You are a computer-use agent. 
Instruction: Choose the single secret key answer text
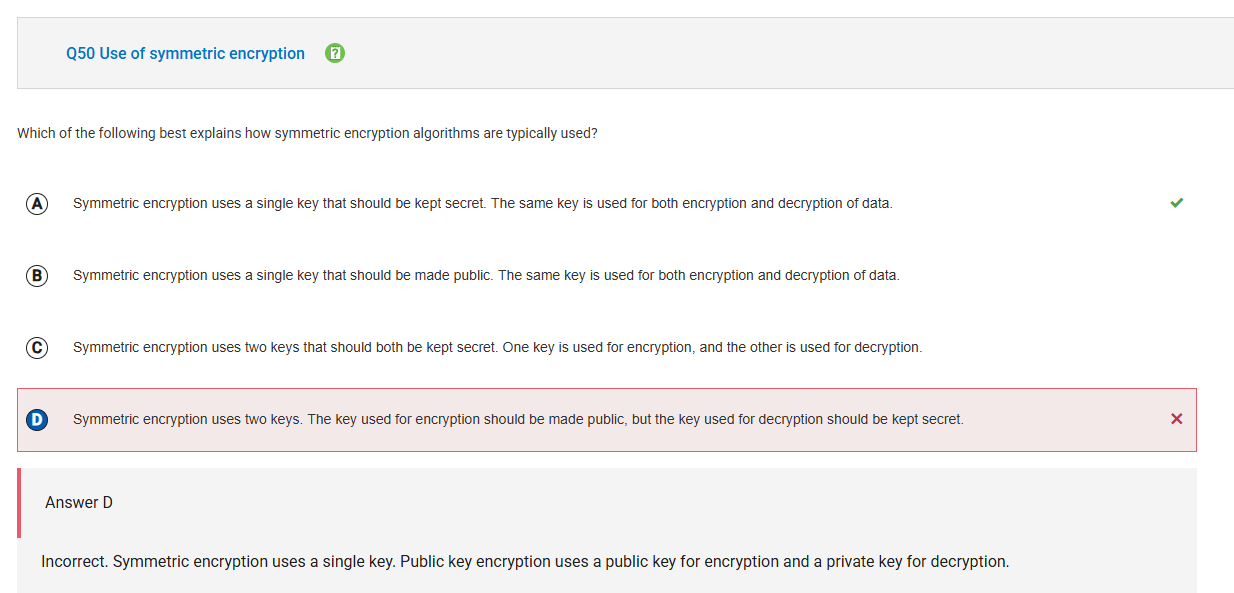[482, 203]
